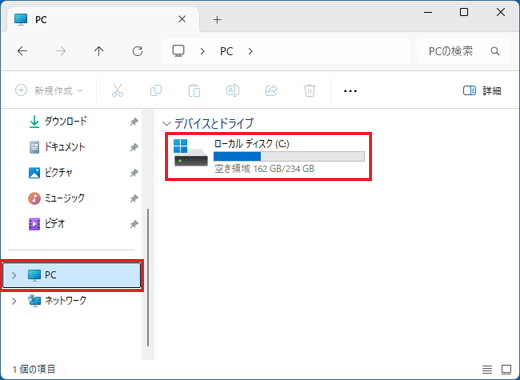
Task: Go up one folder level
Action: [99, 51]
